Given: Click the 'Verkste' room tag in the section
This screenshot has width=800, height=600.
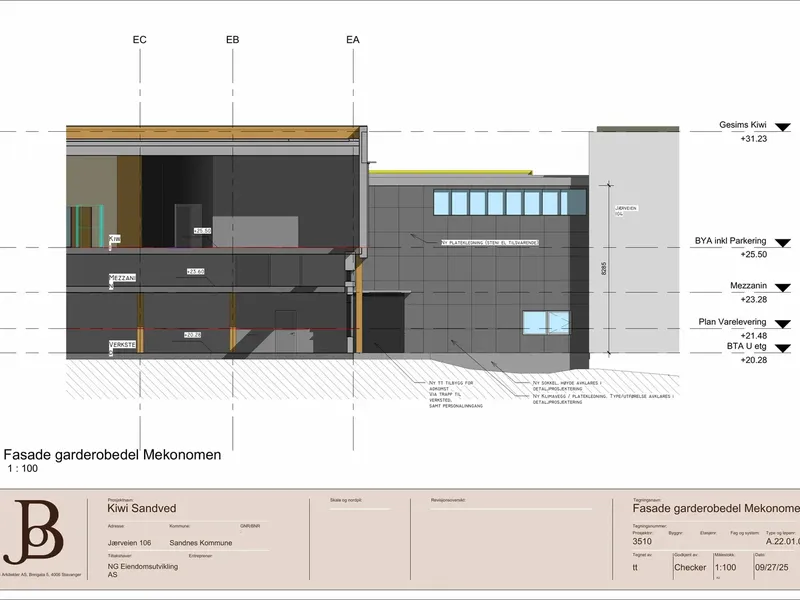Looking at the screenshot, I should coord(122,345).
